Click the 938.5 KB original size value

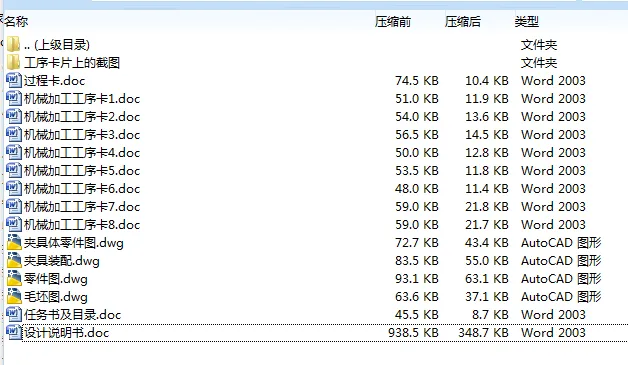(x=413, y=333)
